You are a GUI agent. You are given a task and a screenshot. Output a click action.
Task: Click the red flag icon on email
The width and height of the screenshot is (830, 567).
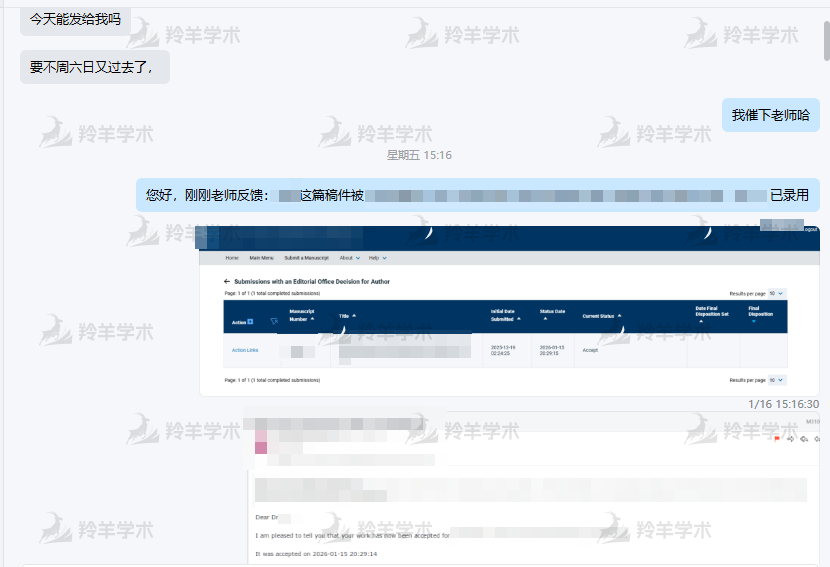point(777,439)
